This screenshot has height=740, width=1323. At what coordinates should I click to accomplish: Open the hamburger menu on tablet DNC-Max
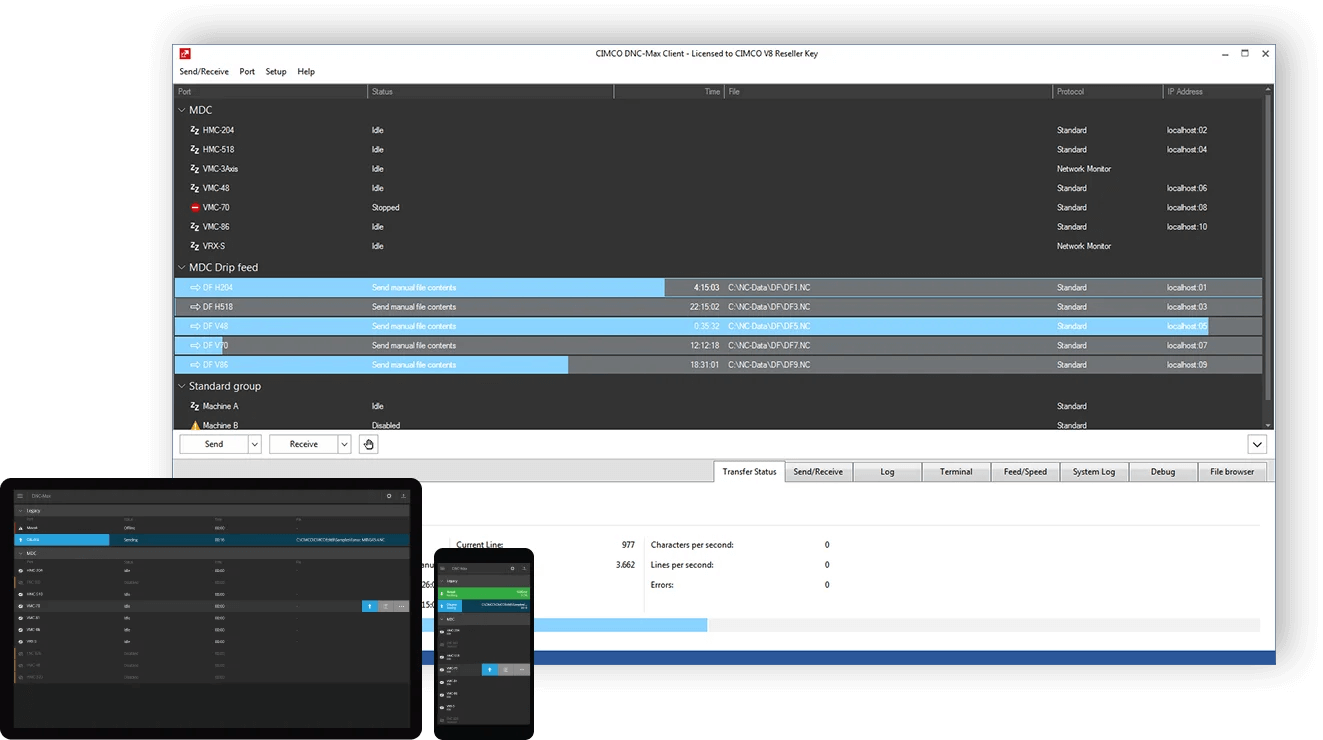pos(19,496)
